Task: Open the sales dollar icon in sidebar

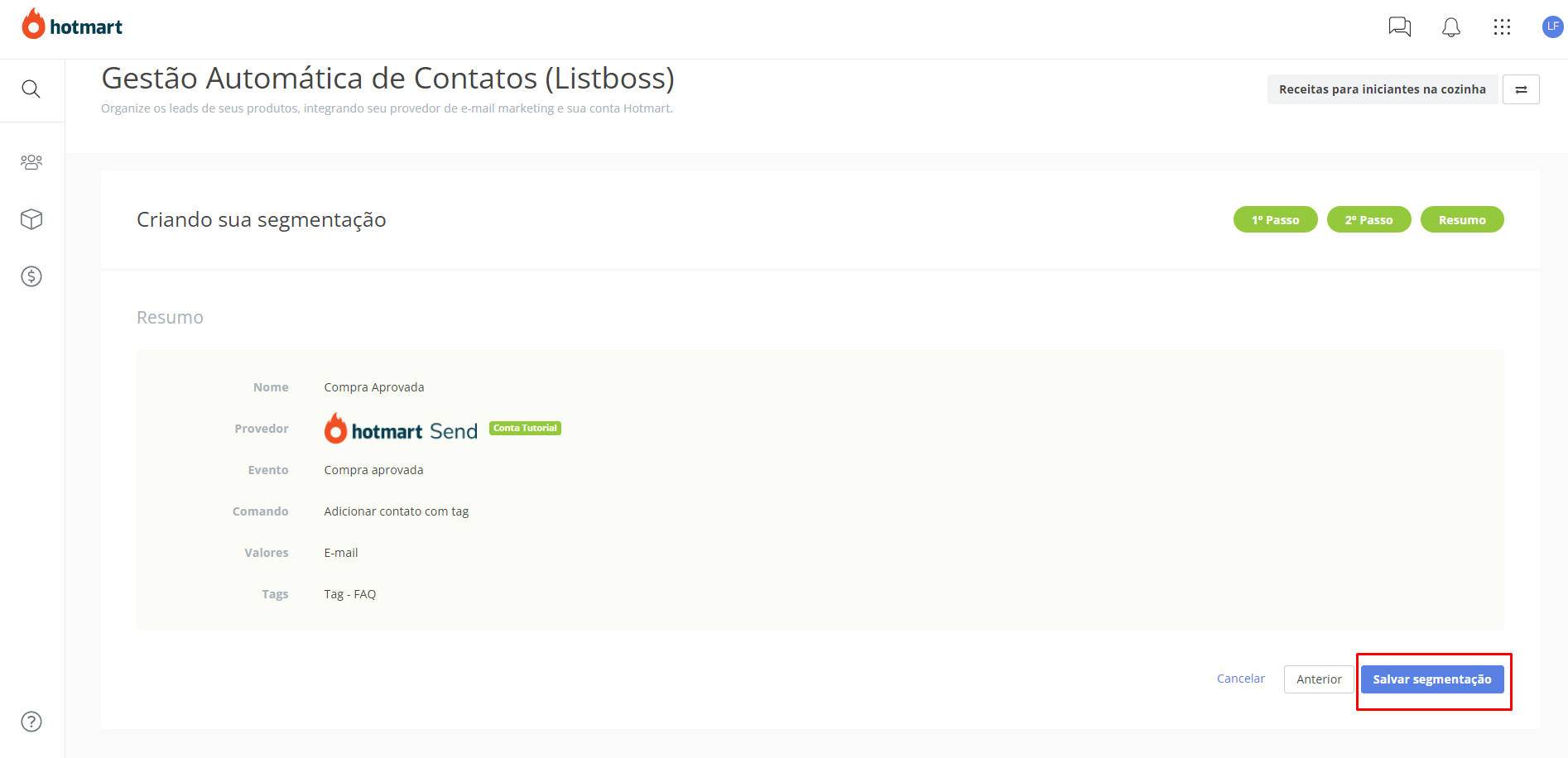Action: coord(31,276)
